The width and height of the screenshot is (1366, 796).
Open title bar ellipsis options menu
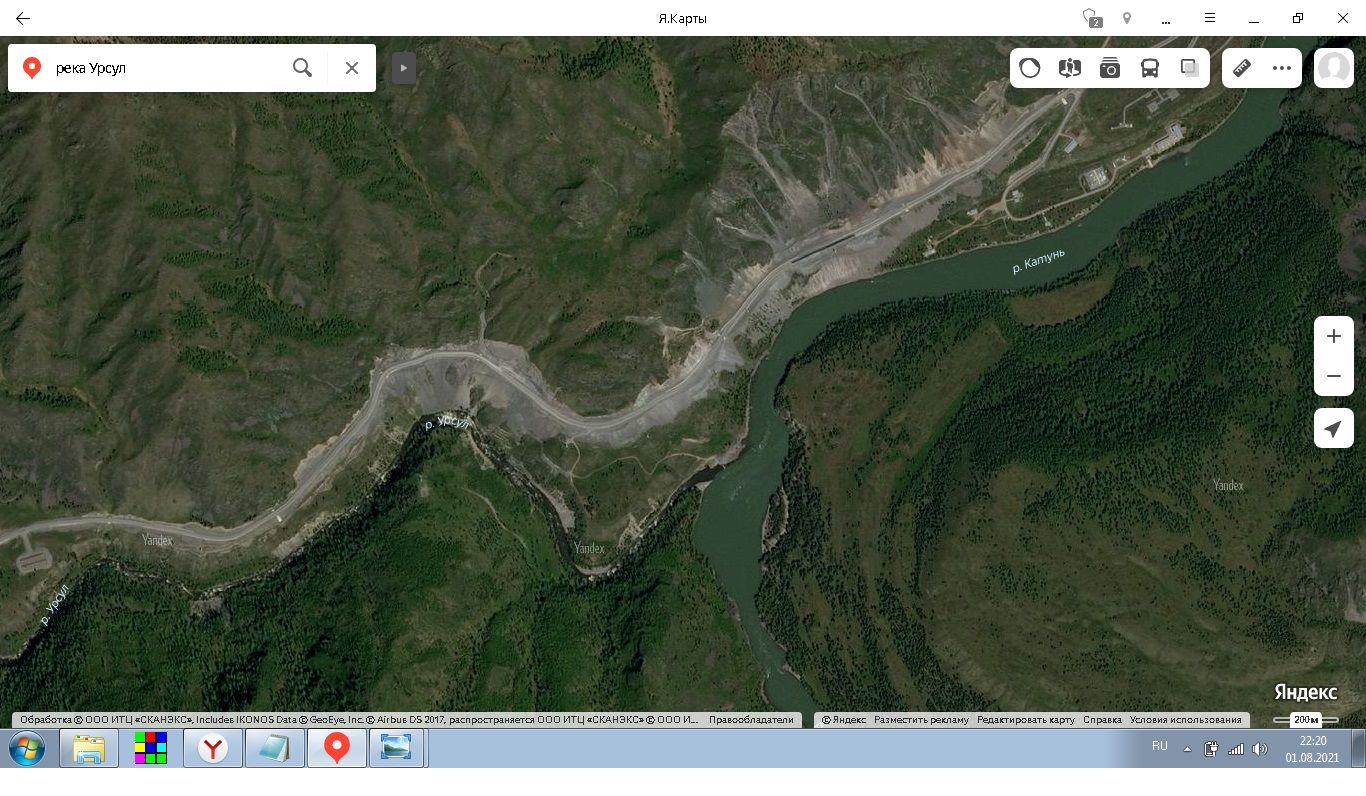coord(1166,18)
